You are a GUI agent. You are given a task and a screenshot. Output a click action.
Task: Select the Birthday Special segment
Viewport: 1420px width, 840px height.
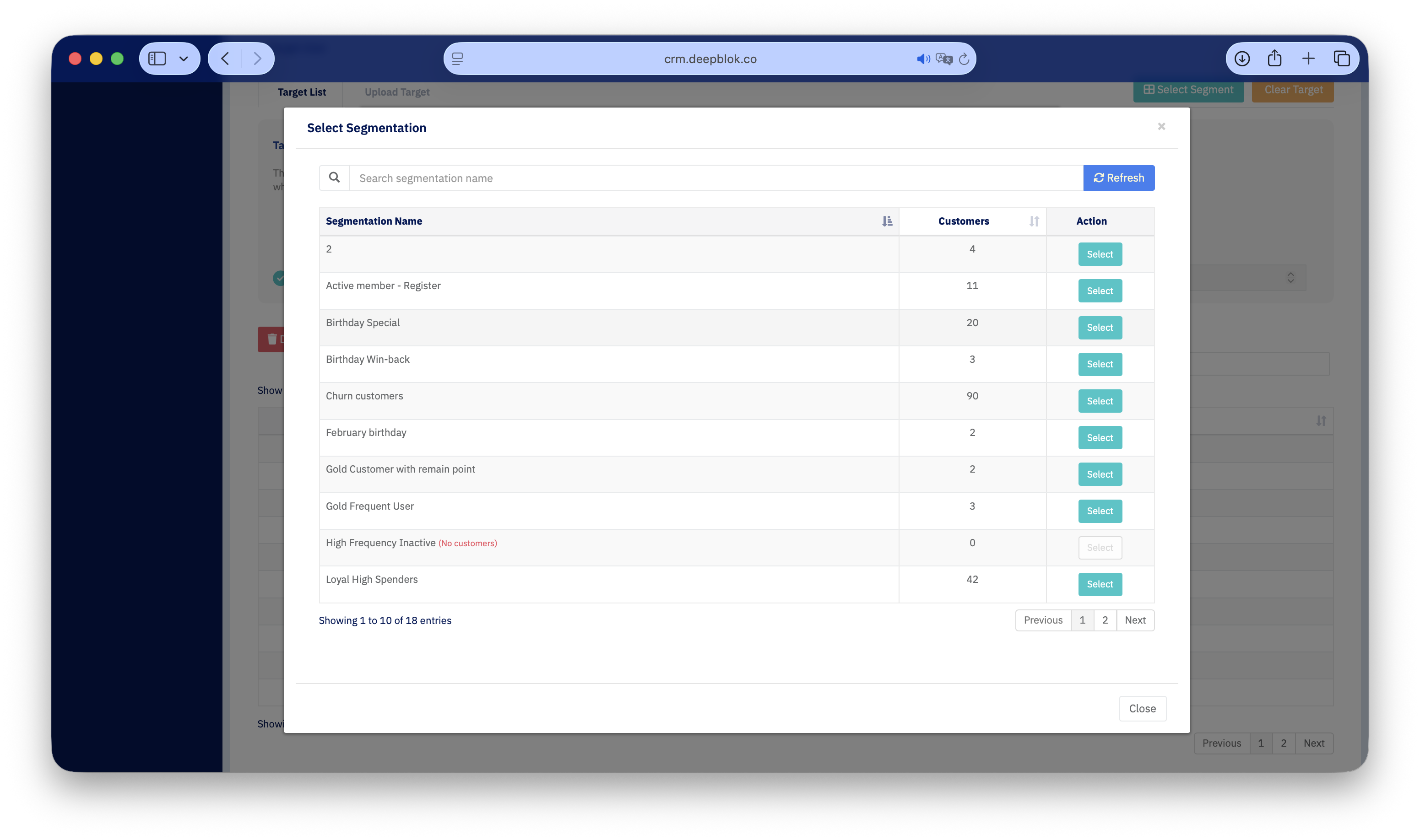coord(1100,328)
